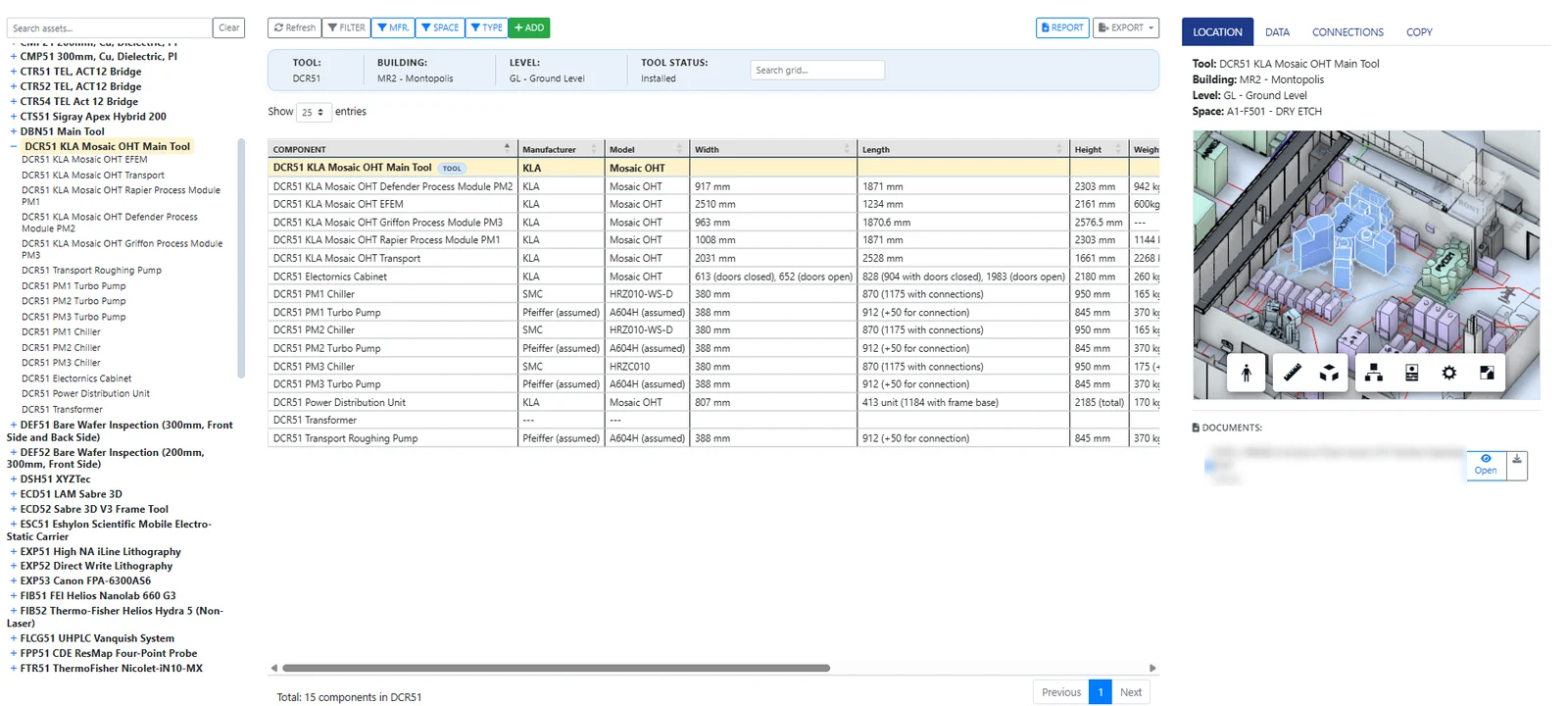Image resolution: width=1568 pixels, height=706 pixels.
Task: Download the listed document
Action: (x=1516, y=465)
